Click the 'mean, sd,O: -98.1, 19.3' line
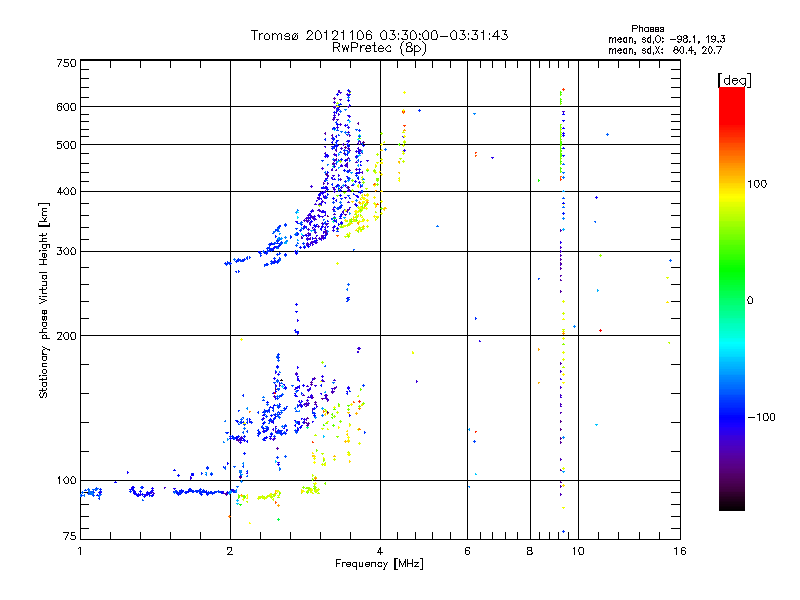This screenshot has width=800, height=600. [x=667, y=39]
